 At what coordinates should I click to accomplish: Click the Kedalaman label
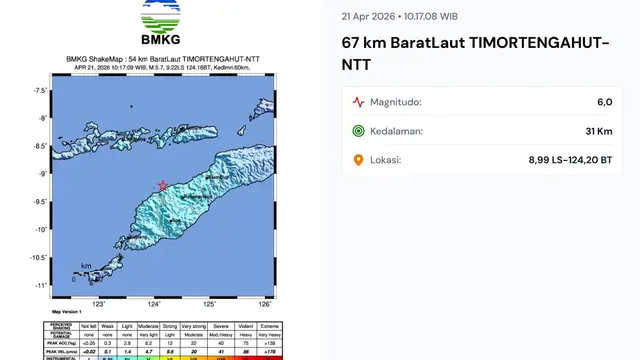[x=396, y=131]
